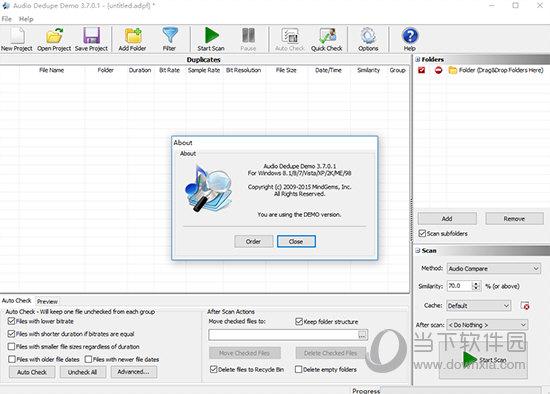This screenshot has width=550, height=394.
Task: Sort by the File Name column
Action: tap(52, 70)
